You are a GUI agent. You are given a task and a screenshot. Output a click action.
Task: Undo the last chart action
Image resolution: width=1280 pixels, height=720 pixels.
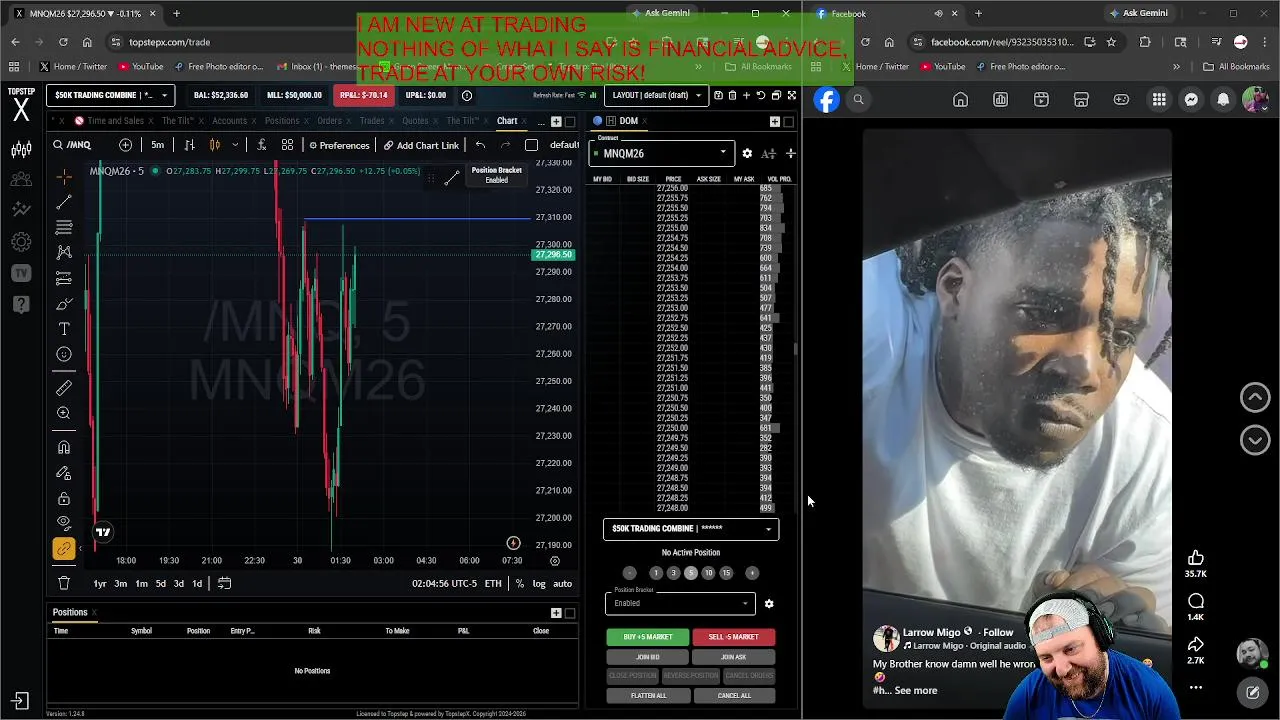[480, 145]
